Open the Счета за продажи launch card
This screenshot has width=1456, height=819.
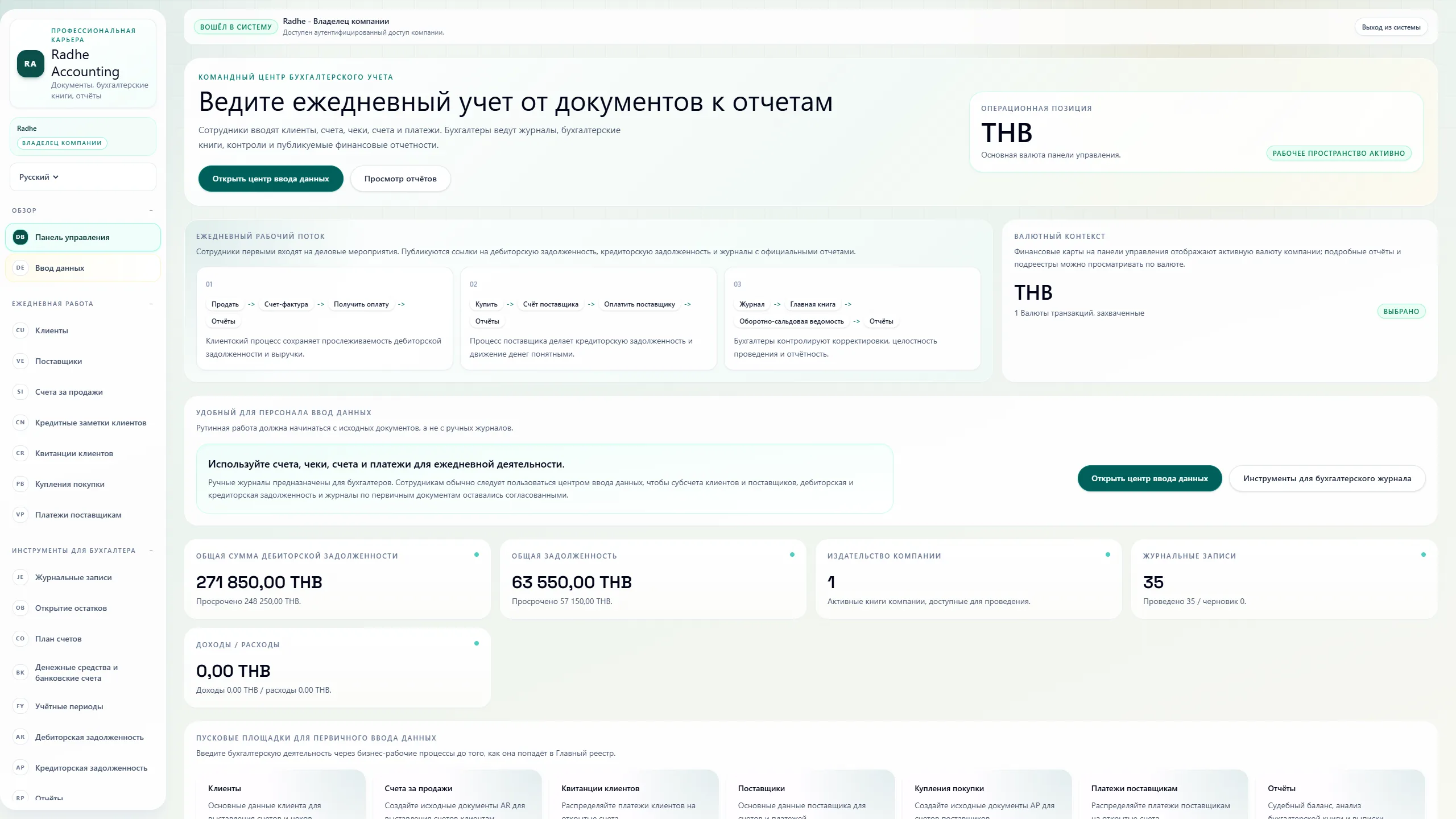pos(457,795)
